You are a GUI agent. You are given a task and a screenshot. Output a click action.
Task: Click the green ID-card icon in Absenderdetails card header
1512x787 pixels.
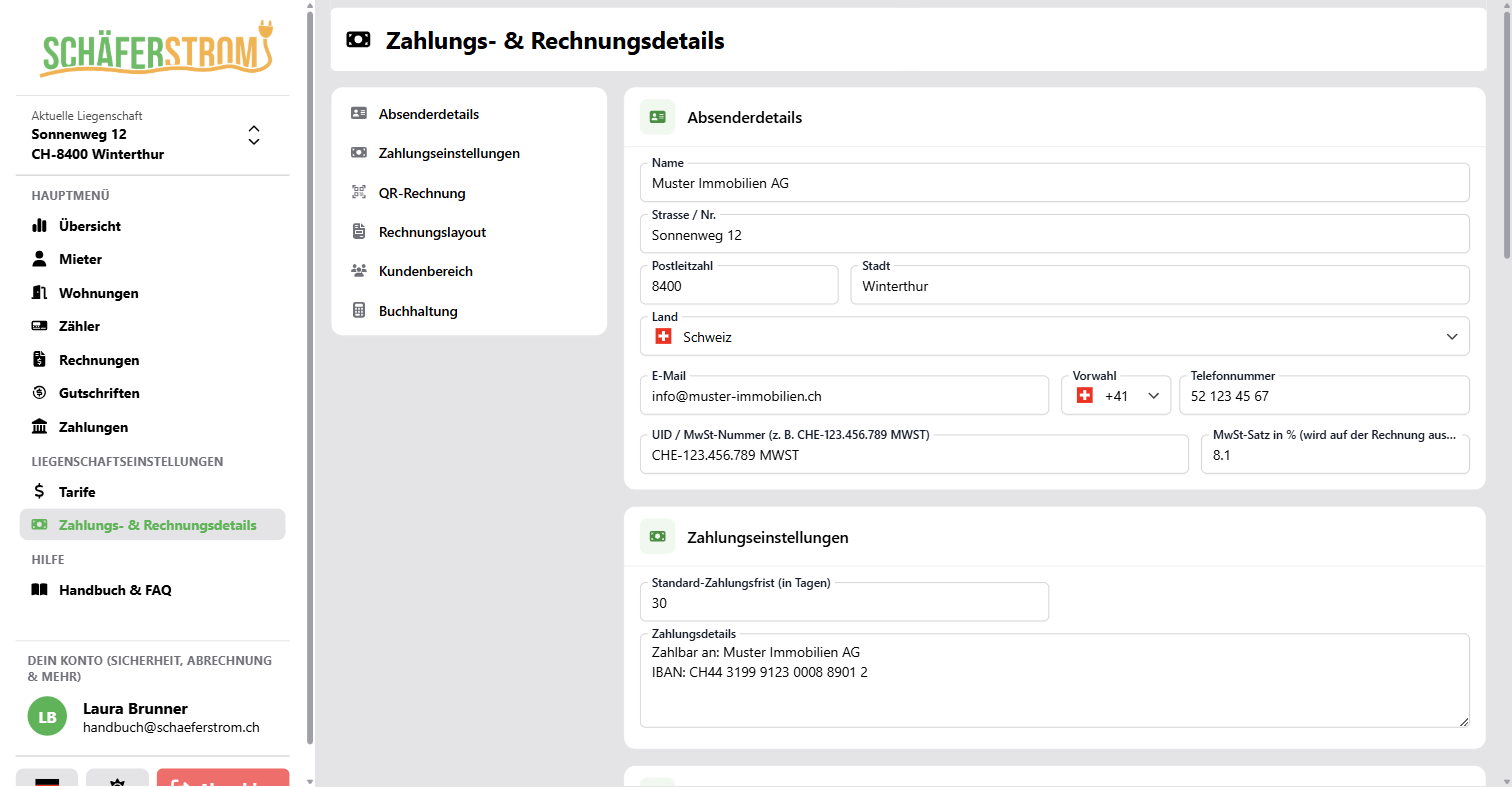click(657, 117)
